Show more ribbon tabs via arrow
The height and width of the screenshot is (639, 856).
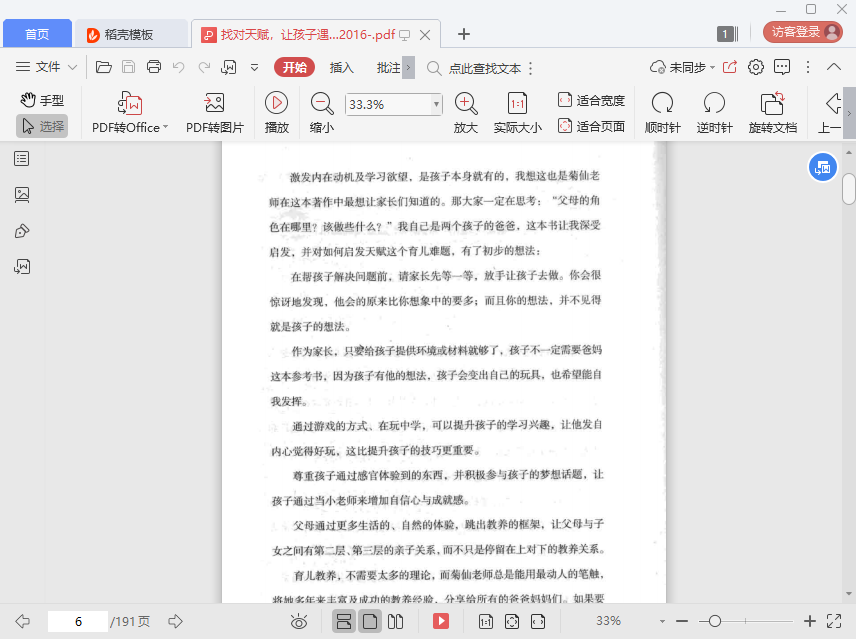[x=408, y=68]
